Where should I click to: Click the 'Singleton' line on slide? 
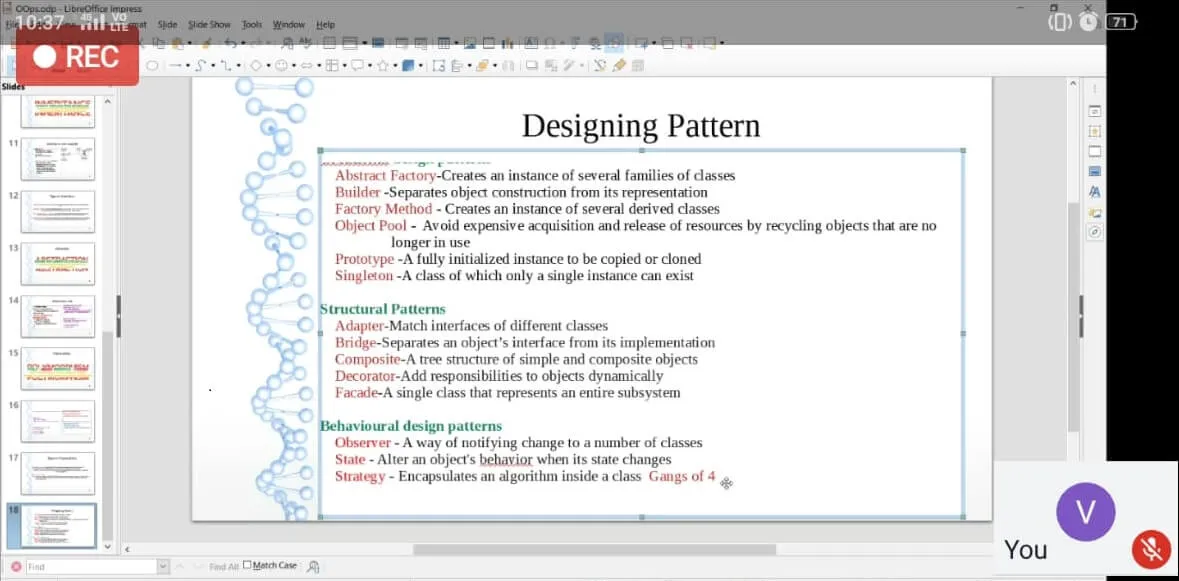[514, 275]
